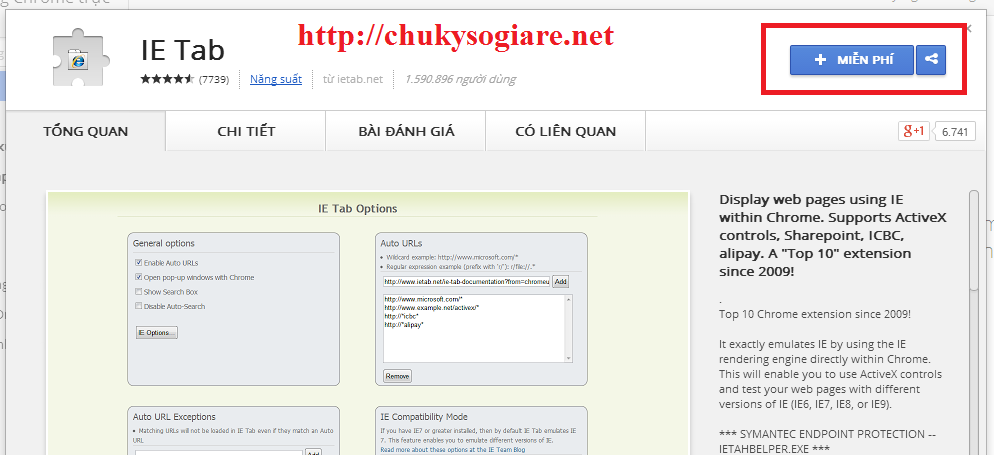
Task: Click the blue MIỄN PHÍ install button
Action: (851, 60)
